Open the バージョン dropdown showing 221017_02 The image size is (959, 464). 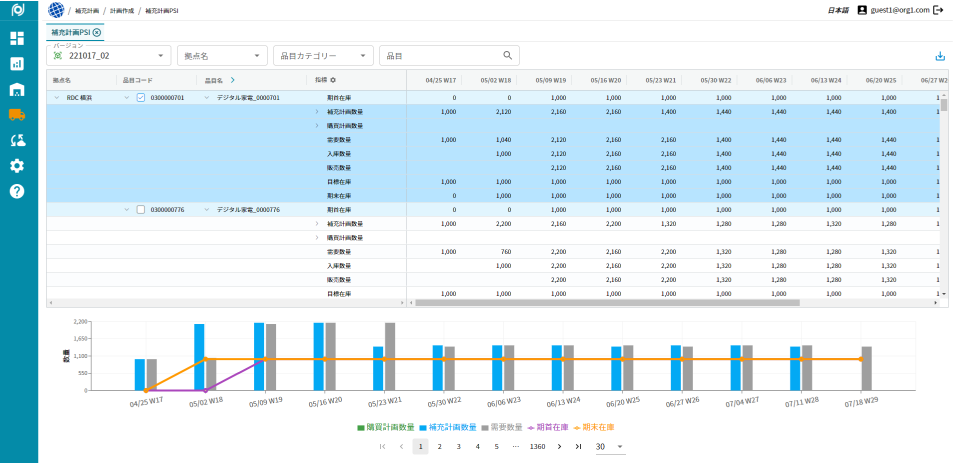click(x=110, y=56)
